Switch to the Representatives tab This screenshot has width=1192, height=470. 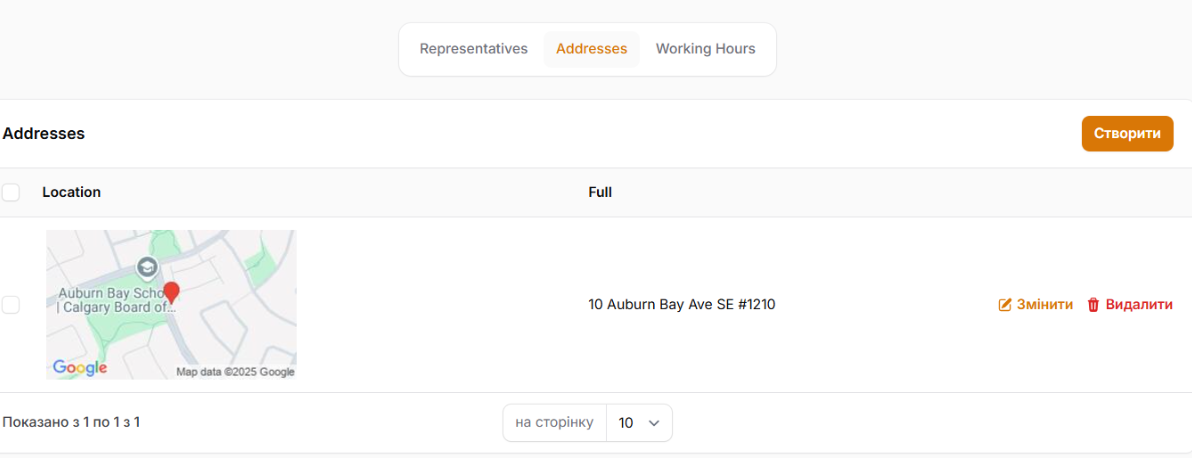(x=473, y=49)
